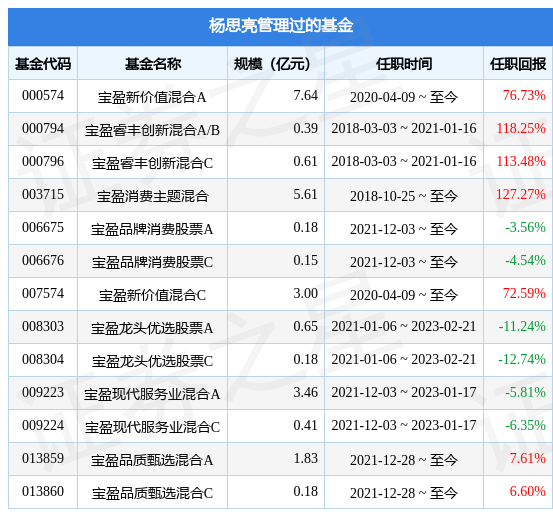Image resolution: width=553 pixels, height=517 pixels.
Task: Click tenure 2018-10-25 ~ 至今
Action: pos(404,196)
